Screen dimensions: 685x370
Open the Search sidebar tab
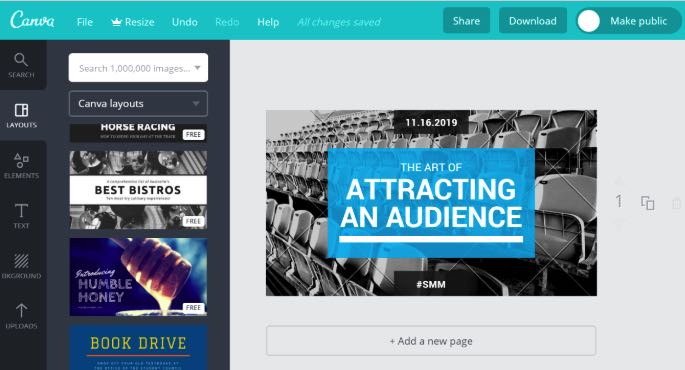click(21, 66)
